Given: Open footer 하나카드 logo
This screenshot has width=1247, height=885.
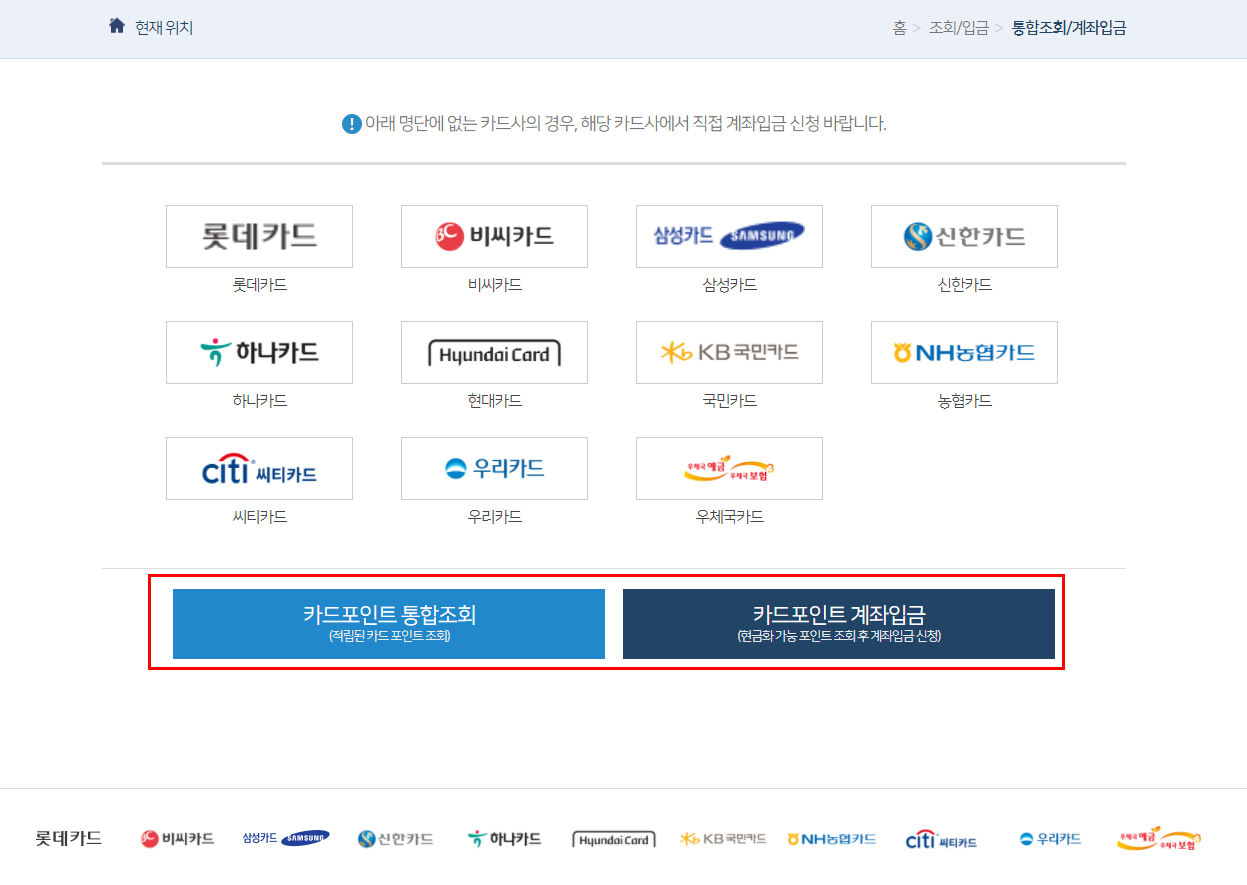Looking at the screenshot, I should point(505,838).
